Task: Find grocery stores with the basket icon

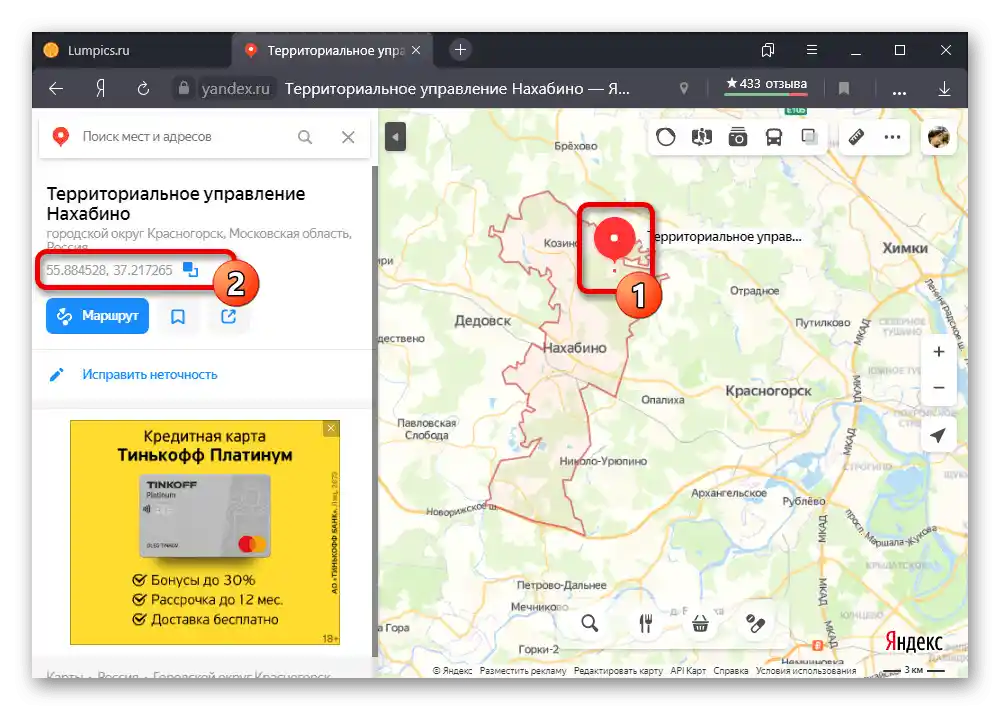Action: coord(700,623)
